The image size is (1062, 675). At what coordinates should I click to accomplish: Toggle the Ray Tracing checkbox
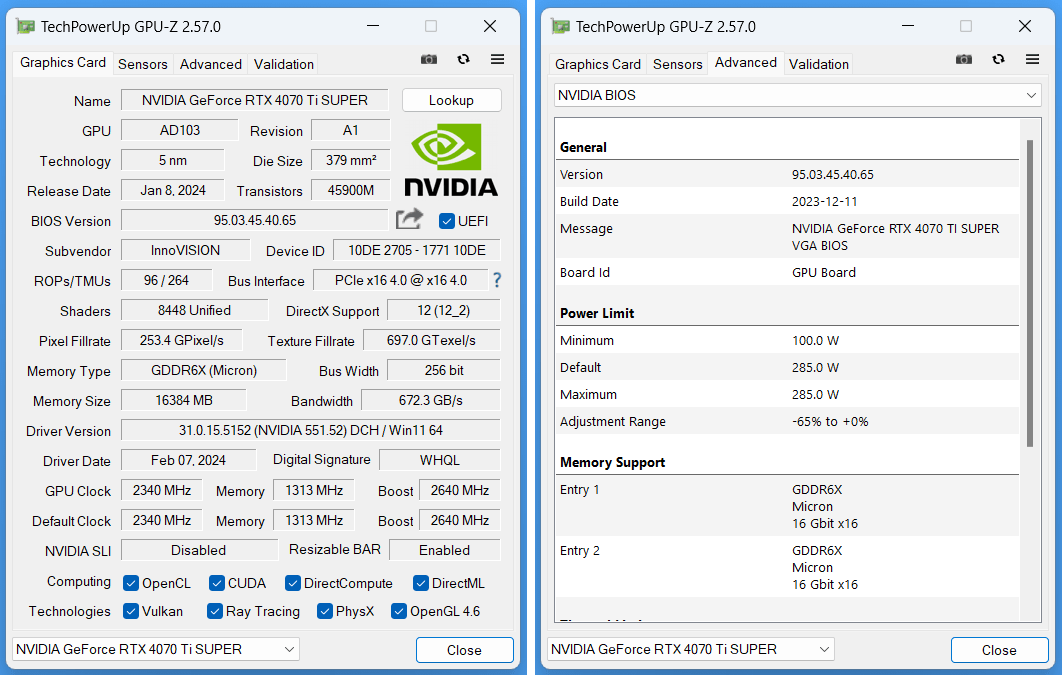point(215,611)
